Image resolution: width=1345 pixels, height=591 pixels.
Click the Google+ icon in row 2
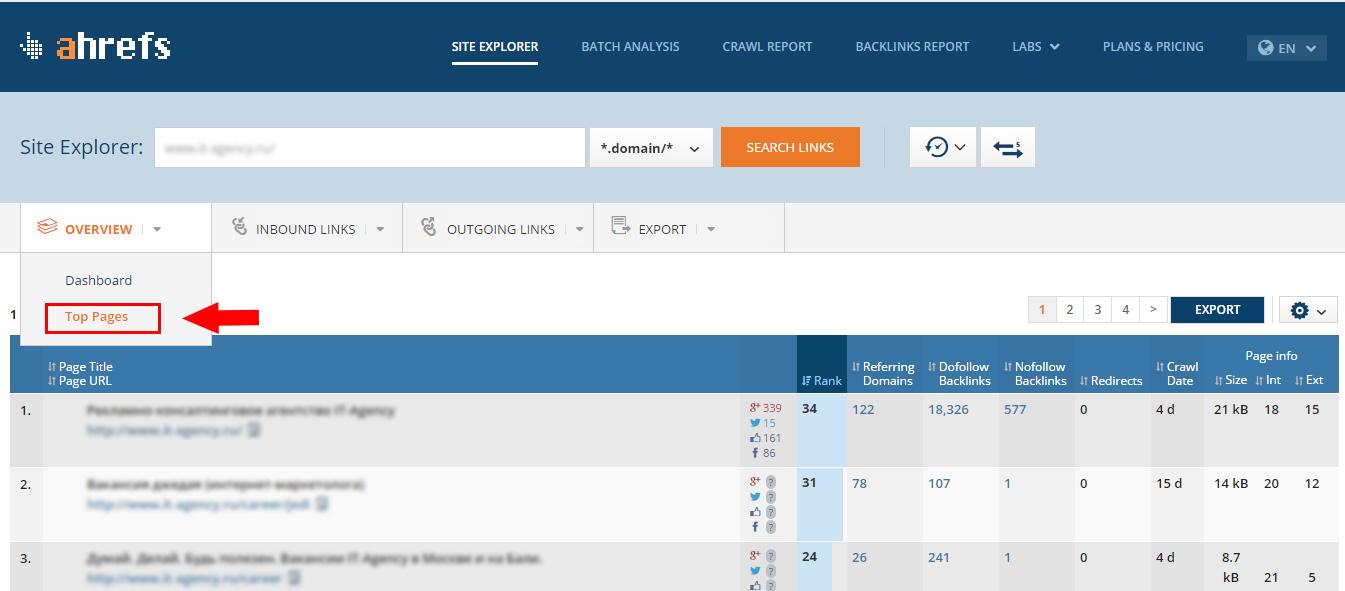point(755,482)
